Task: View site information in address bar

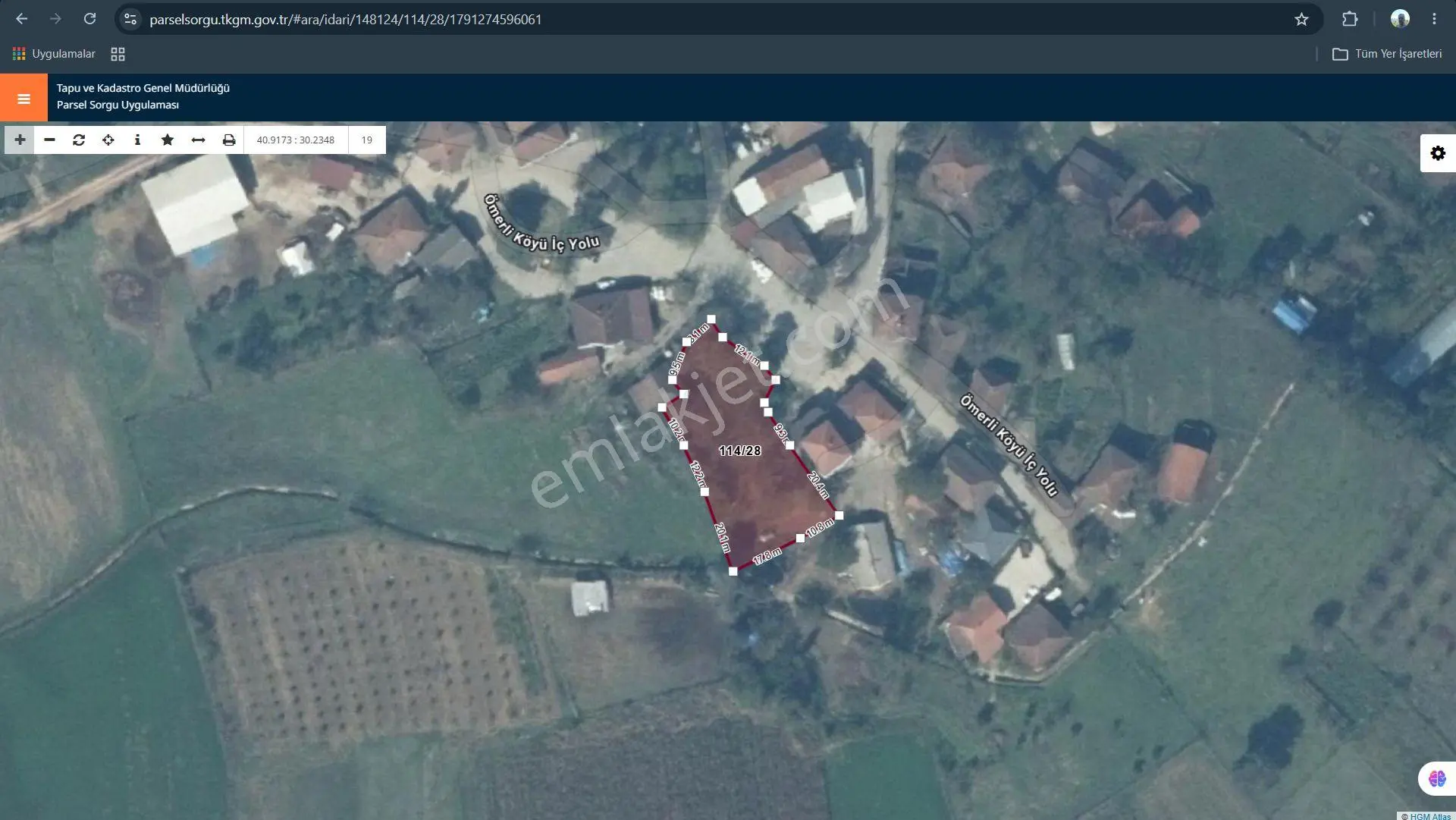Action: (130, 19)
